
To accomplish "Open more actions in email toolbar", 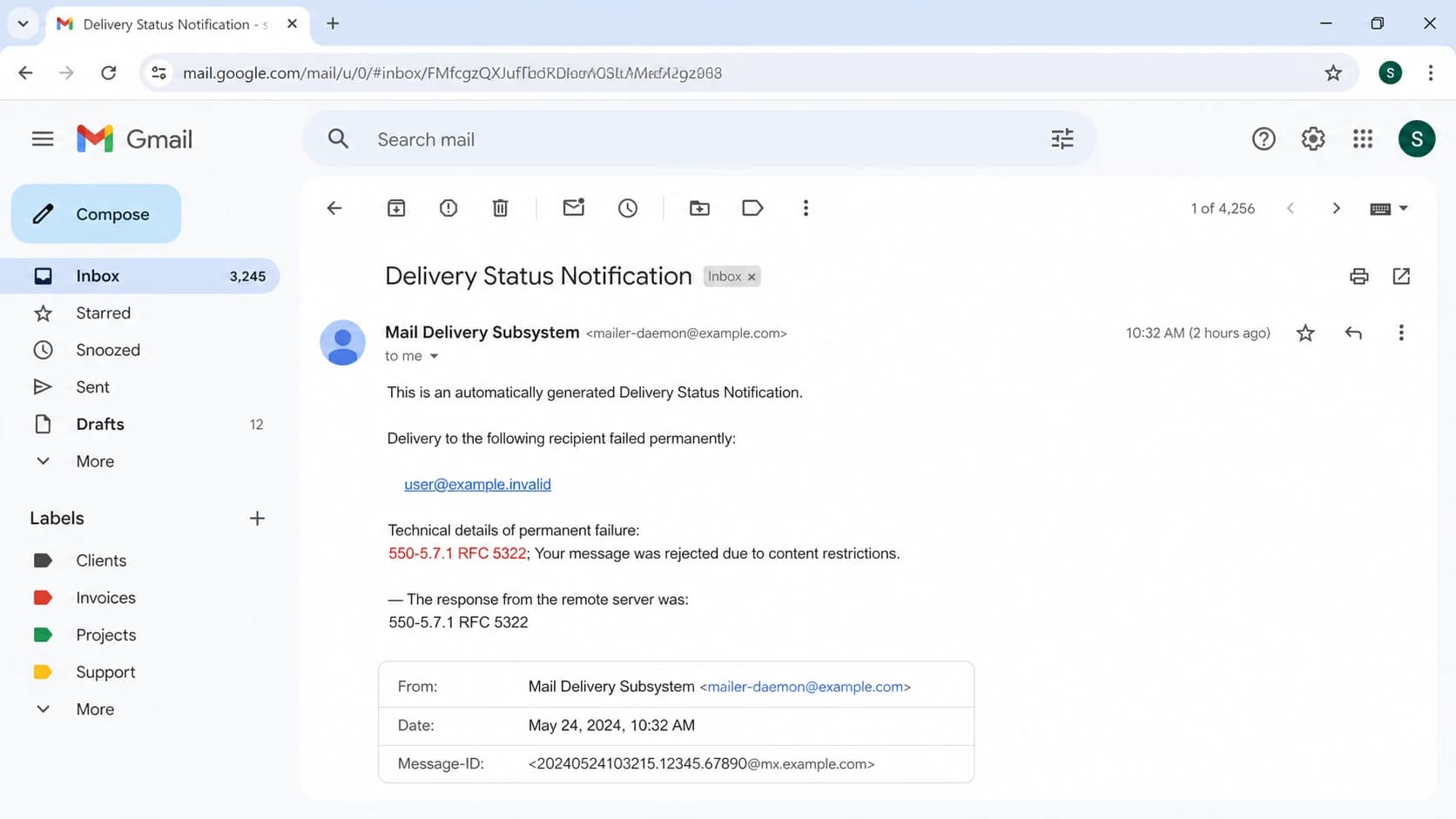I will (806, 208).
